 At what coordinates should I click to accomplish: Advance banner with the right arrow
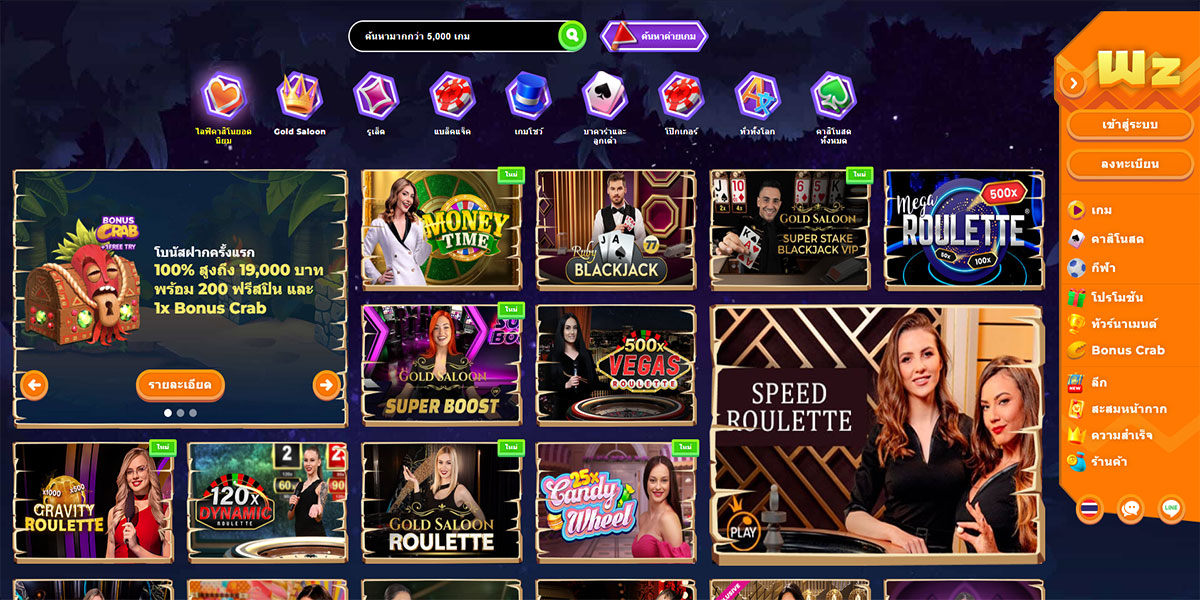(326, 384)
